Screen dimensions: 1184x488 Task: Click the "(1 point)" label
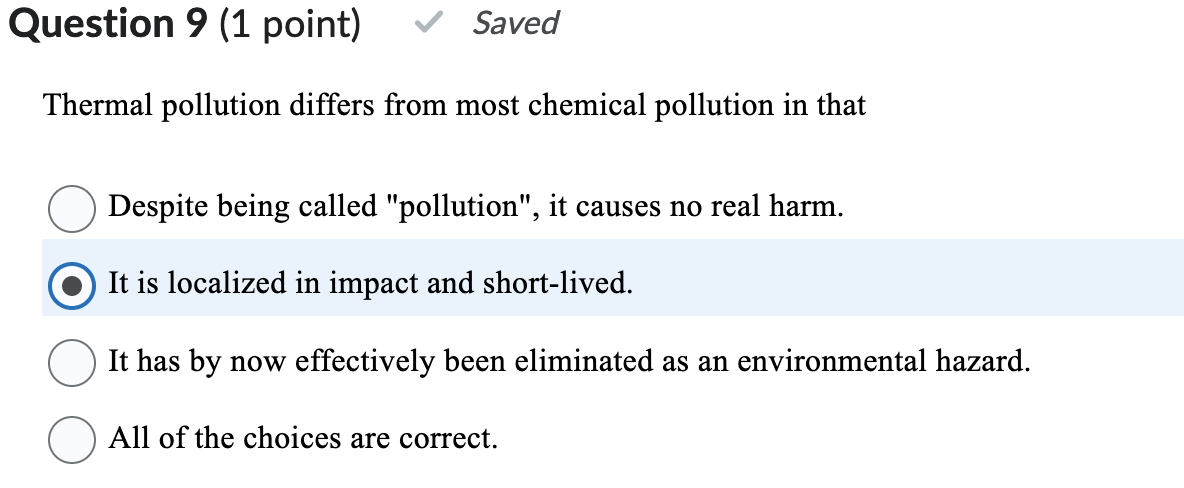288,24
